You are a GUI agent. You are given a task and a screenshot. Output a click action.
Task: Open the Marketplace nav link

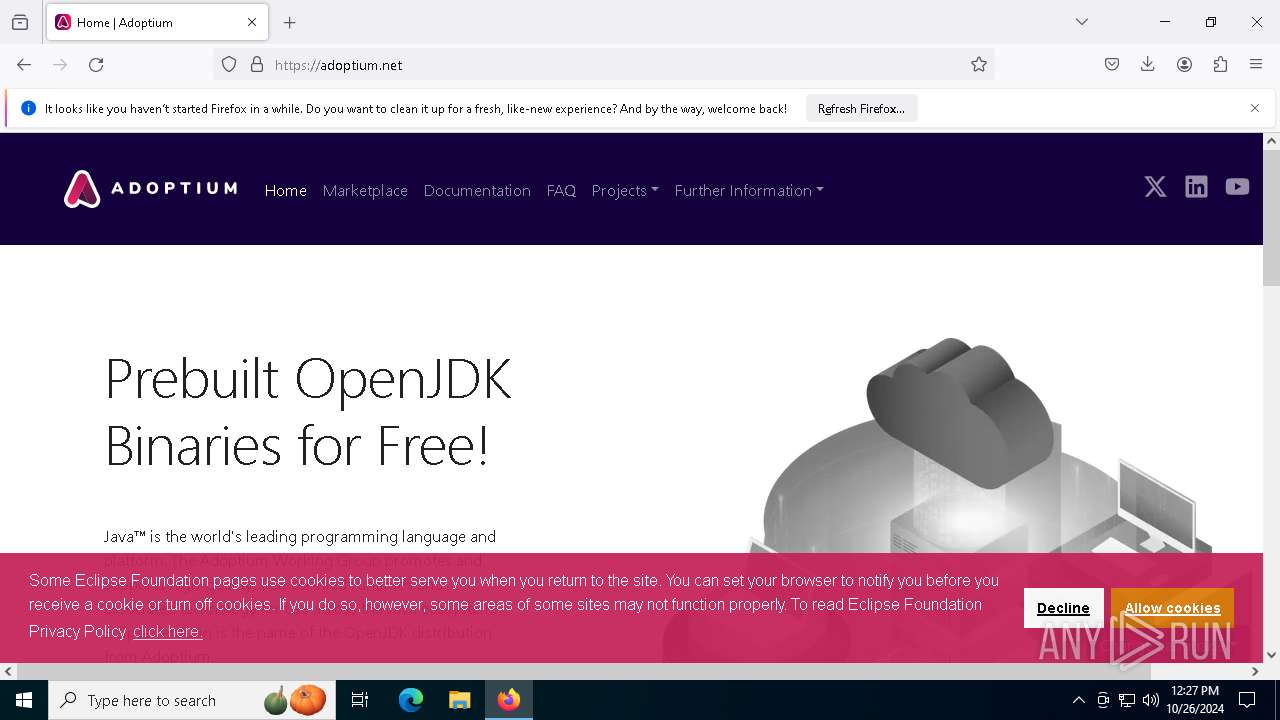(x=365, y=190)
